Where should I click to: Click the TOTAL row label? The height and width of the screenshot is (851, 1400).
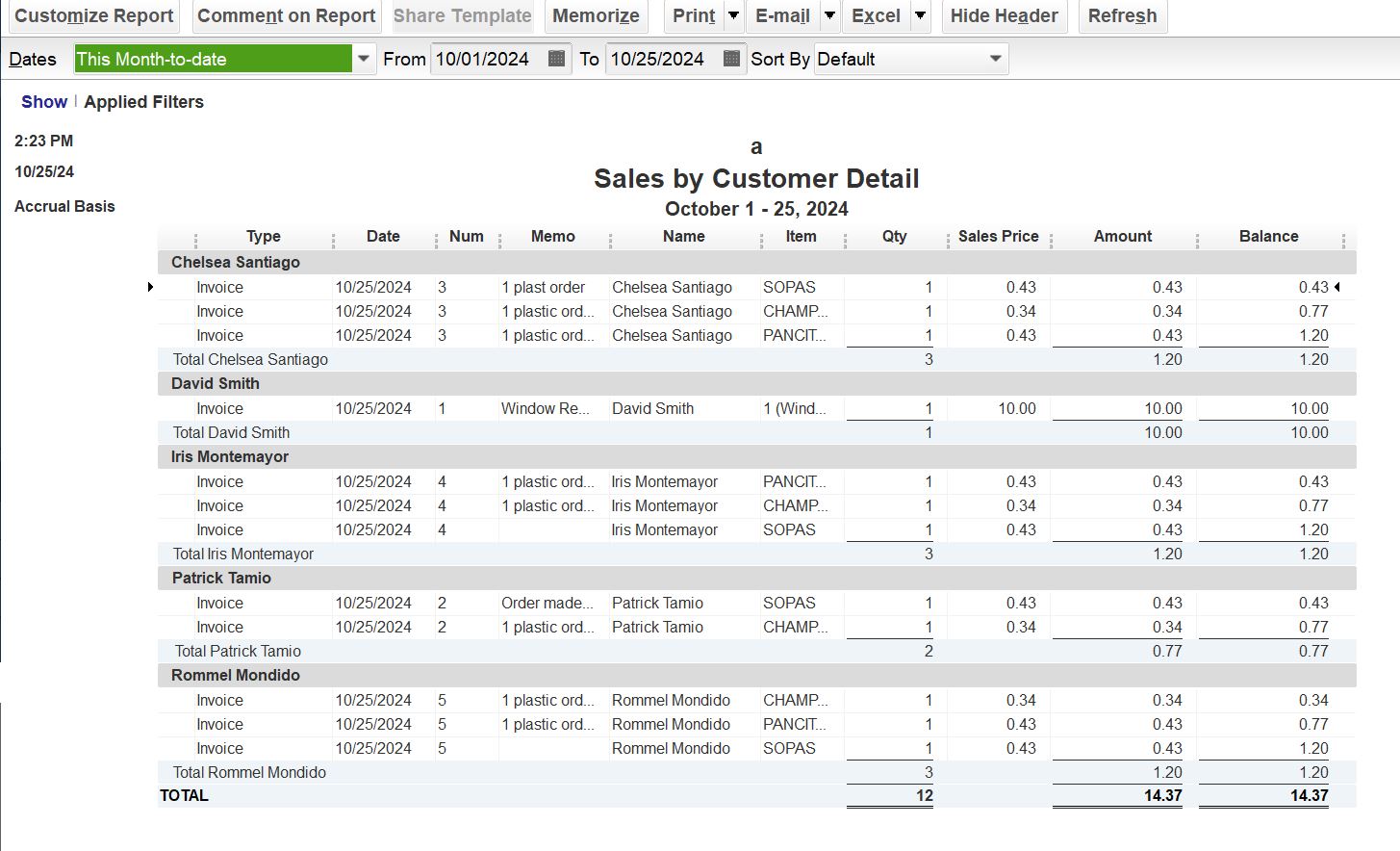tap(184, 796)
